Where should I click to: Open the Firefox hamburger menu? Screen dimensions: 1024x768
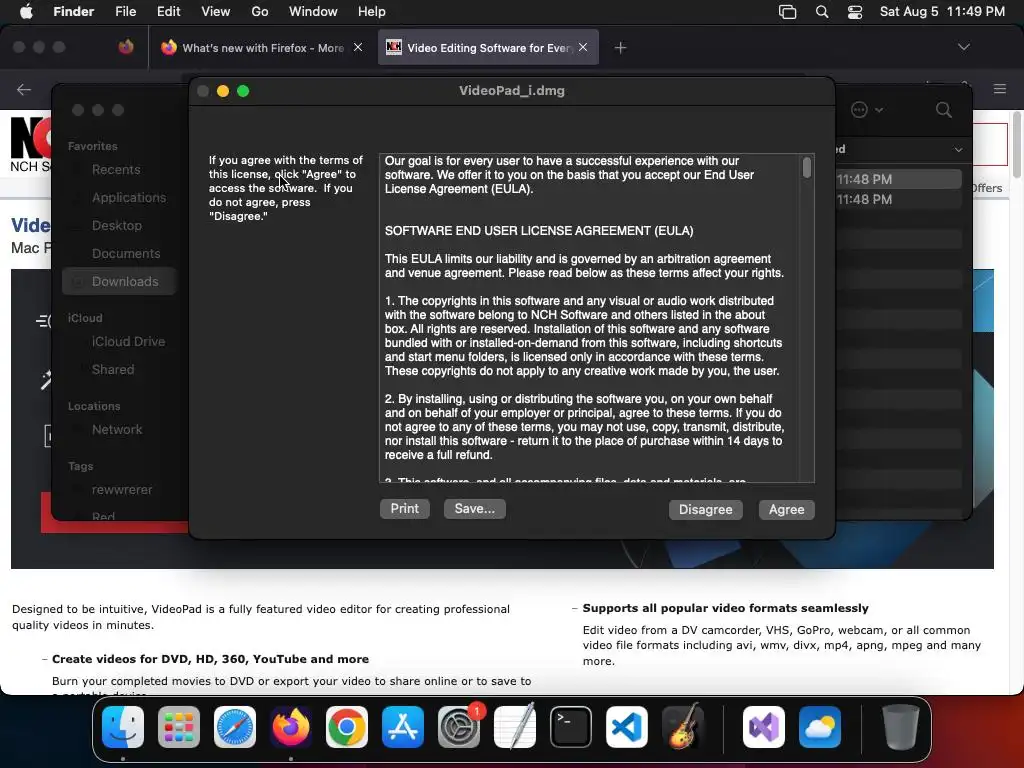pyautogui.click(x=1000, y=89)
